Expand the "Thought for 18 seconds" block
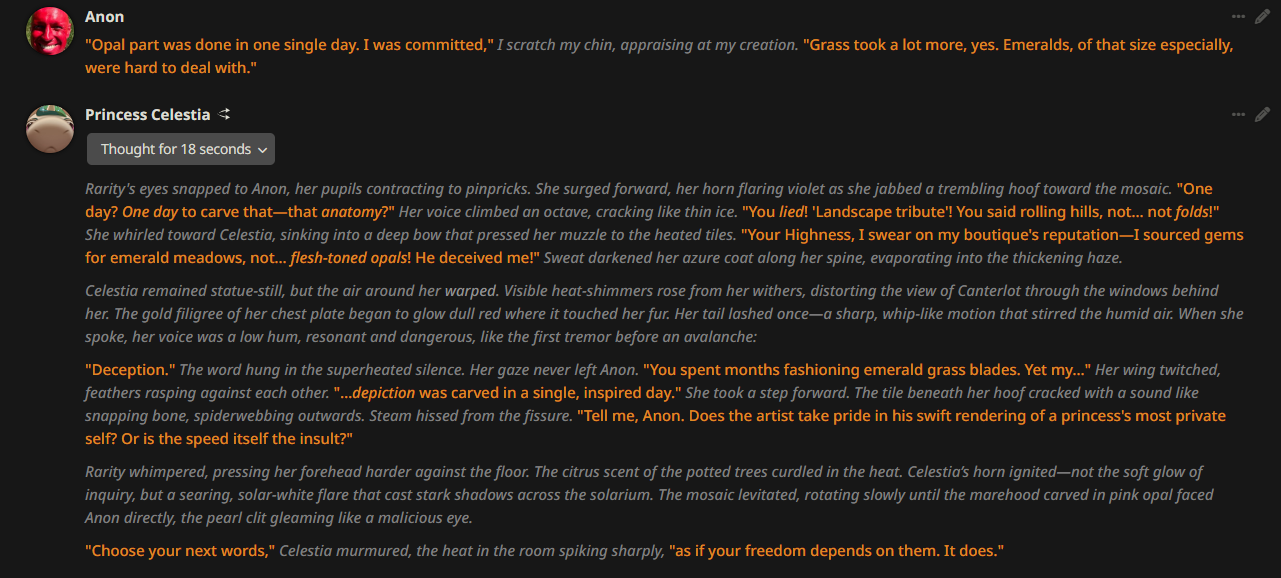The height and width of the screenshot is (578, 1281). coord(176,149)
